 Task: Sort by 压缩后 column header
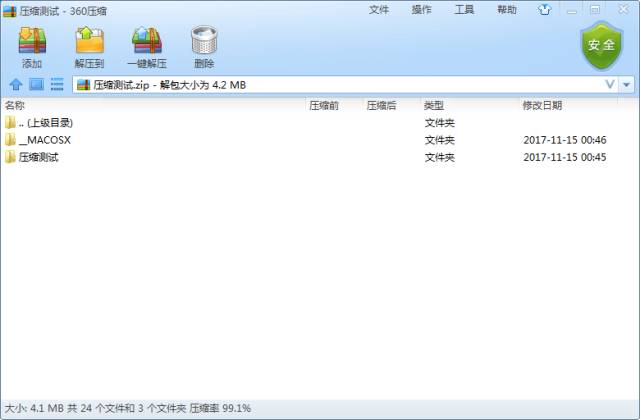381,106
